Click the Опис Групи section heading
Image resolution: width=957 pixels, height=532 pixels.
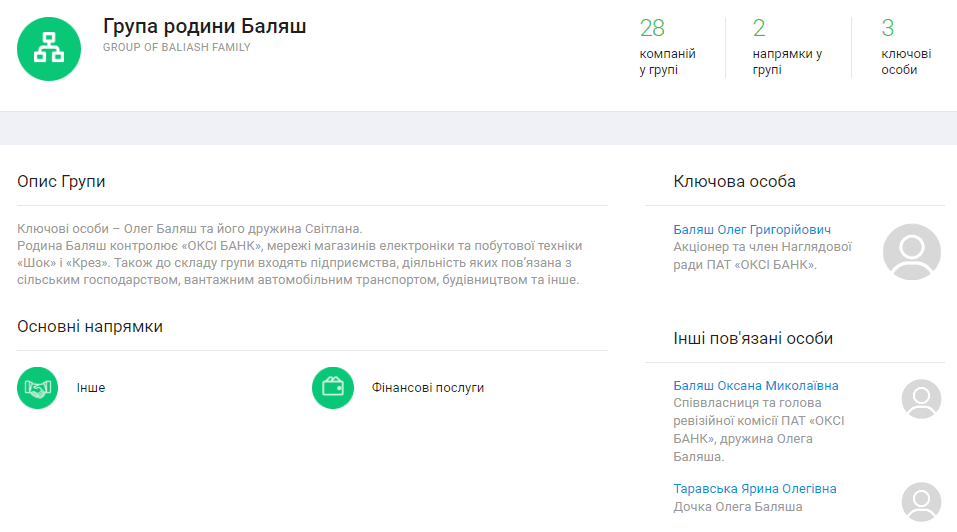pyautogui.click(x=61, y=182)
